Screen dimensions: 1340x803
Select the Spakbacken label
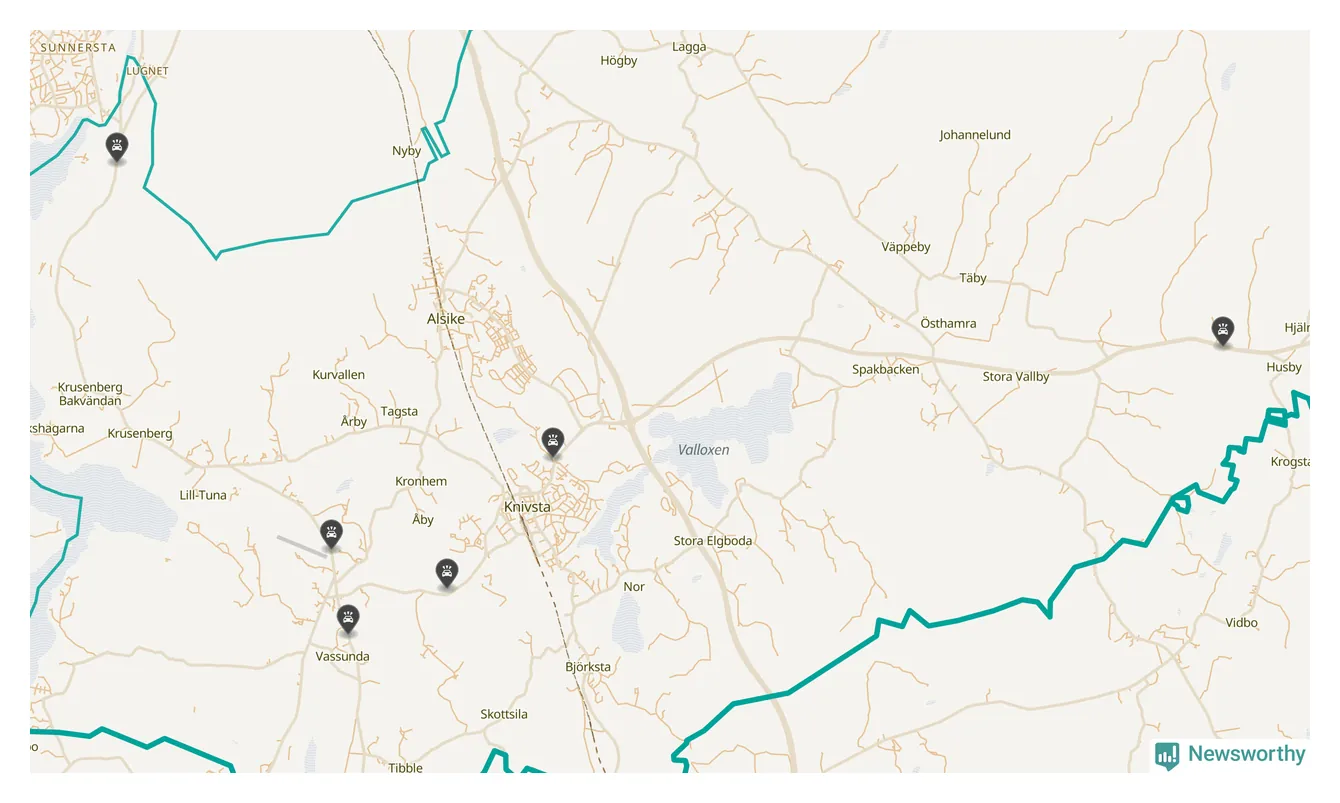[886, 370]
